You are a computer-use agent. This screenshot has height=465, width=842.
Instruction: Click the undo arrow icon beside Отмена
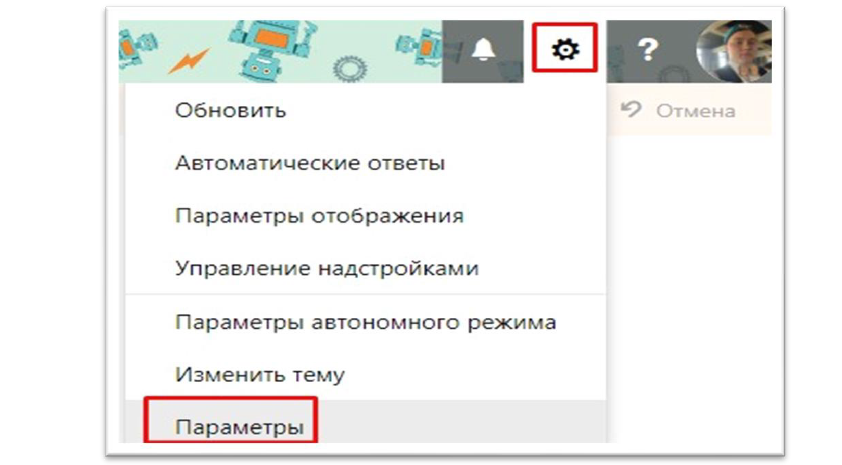click(x=632, y=110)
